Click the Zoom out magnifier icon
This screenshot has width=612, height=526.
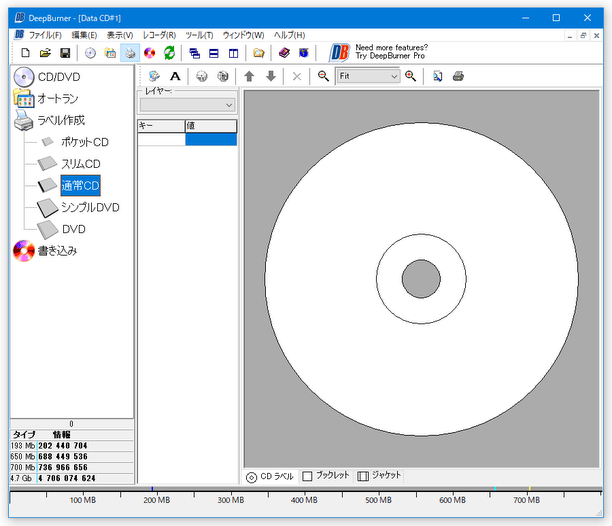[323, 76]
